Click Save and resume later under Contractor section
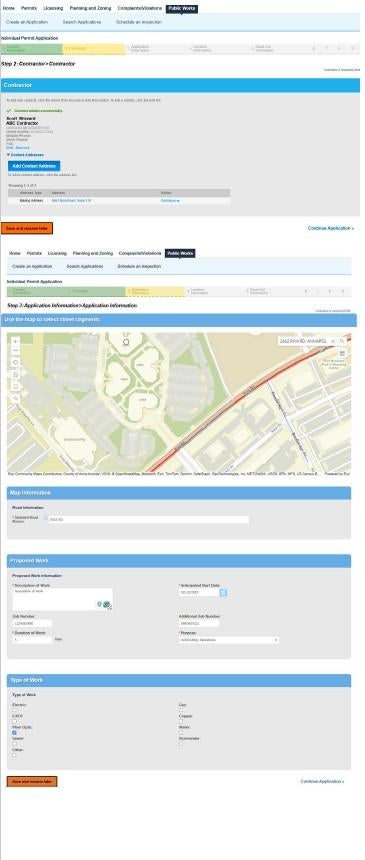Screen dimensions: 365x860 pos(27,228)
